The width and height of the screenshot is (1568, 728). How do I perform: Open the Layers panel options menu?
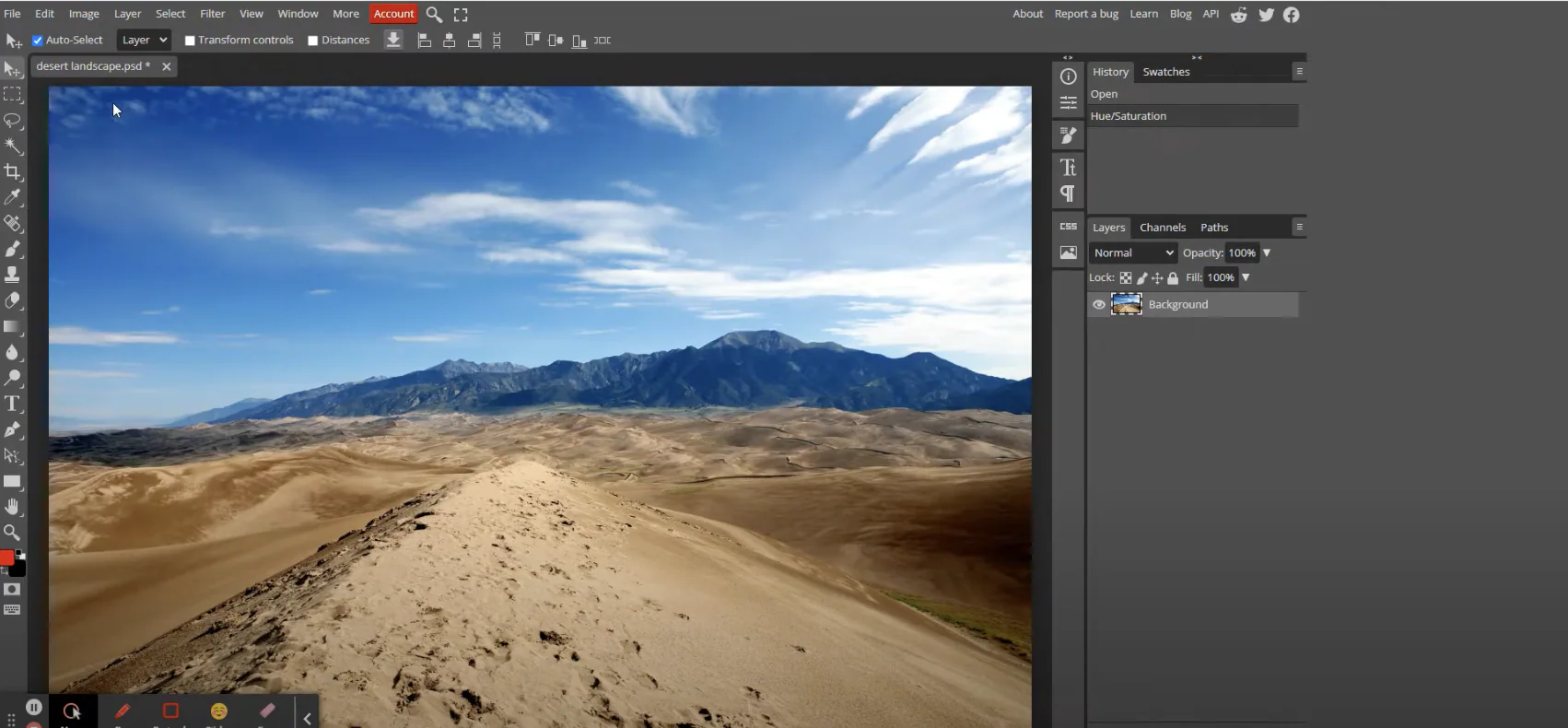[x=1299, y=227]
